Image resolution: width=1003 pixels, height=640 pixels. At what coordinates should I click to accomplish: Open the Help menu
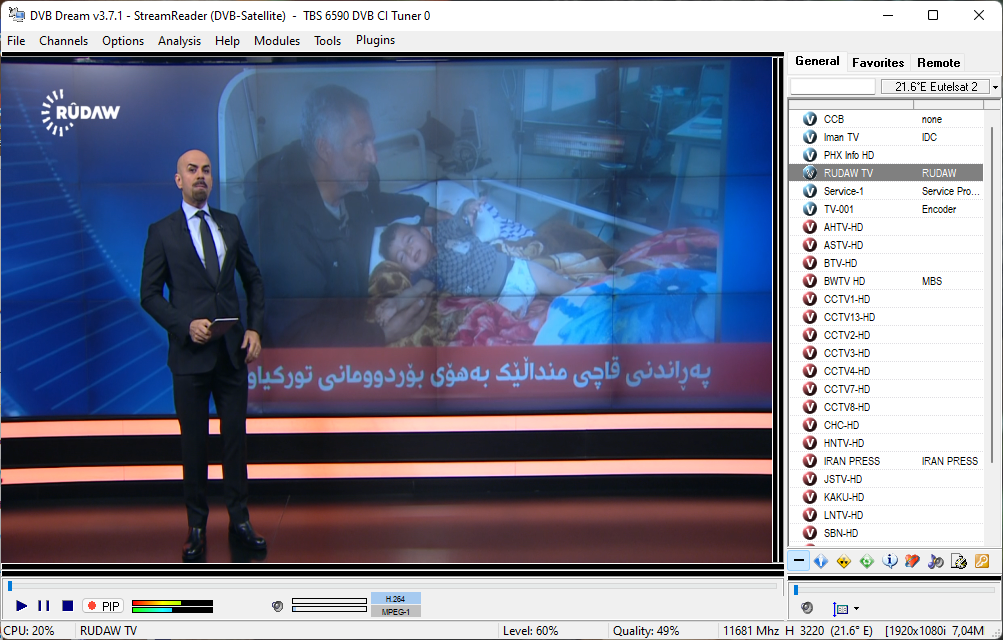coord(227,41)
